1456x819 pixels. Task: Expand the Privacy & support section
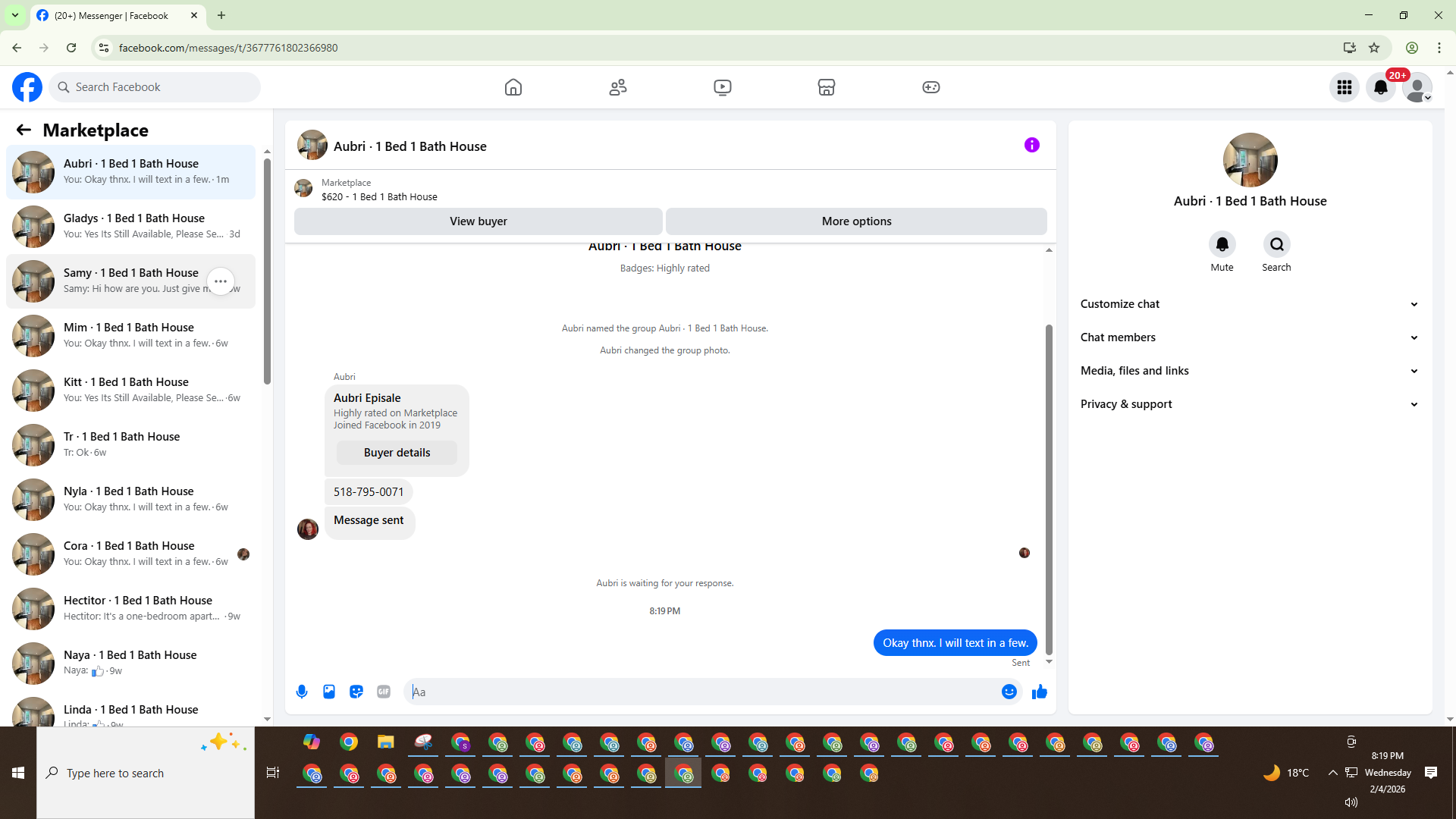pyautogui.click(x=1249, y=404)
